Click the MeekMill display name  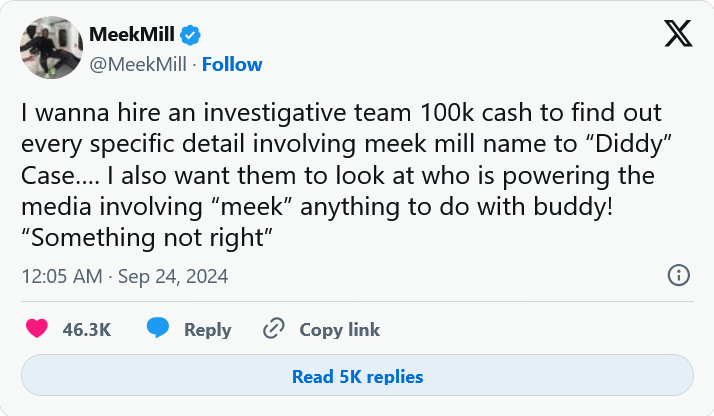[x=131, y=36]
